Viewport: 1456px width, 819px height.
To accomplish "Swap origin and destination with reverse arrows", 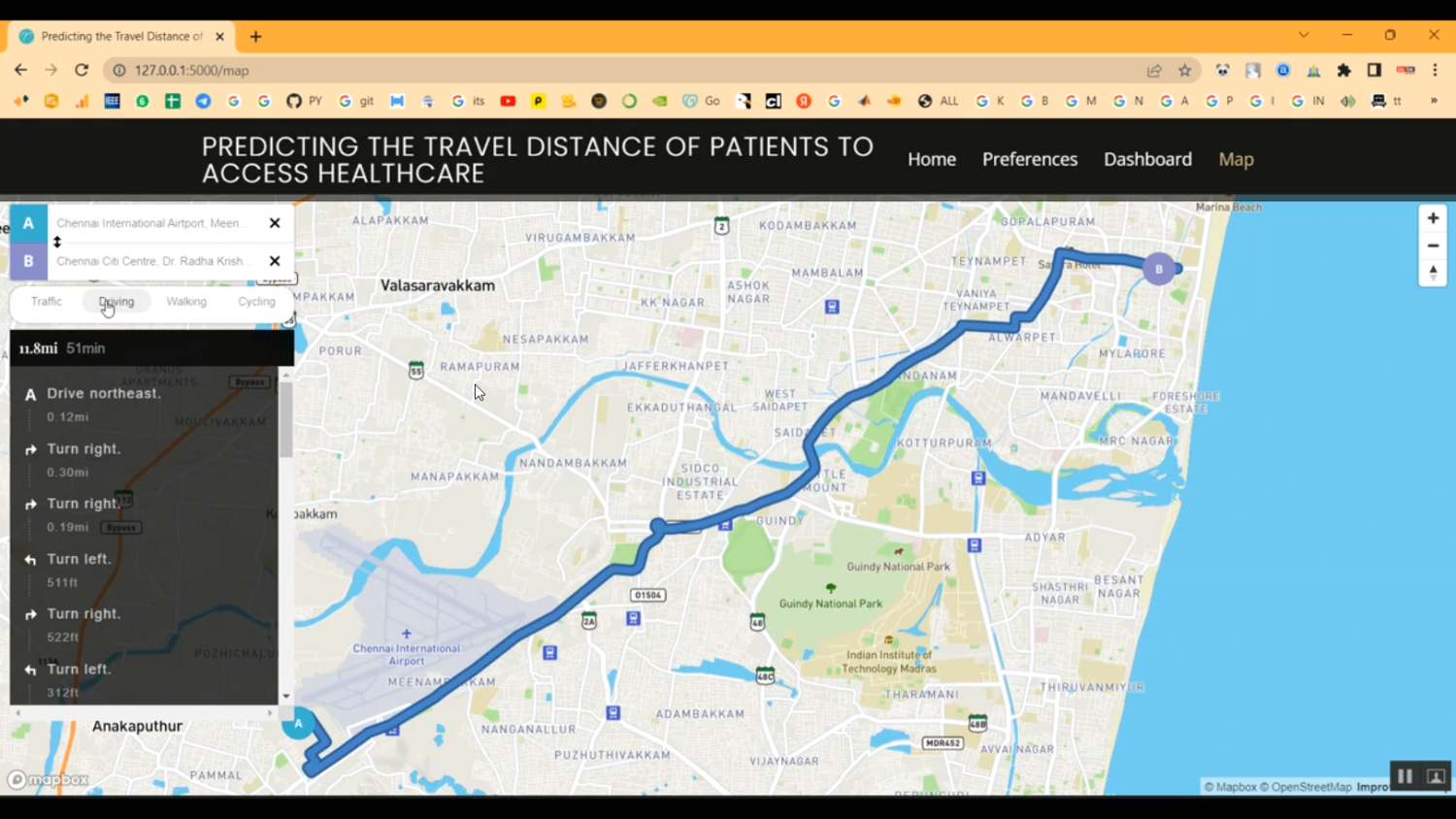I will coord(57,242).
